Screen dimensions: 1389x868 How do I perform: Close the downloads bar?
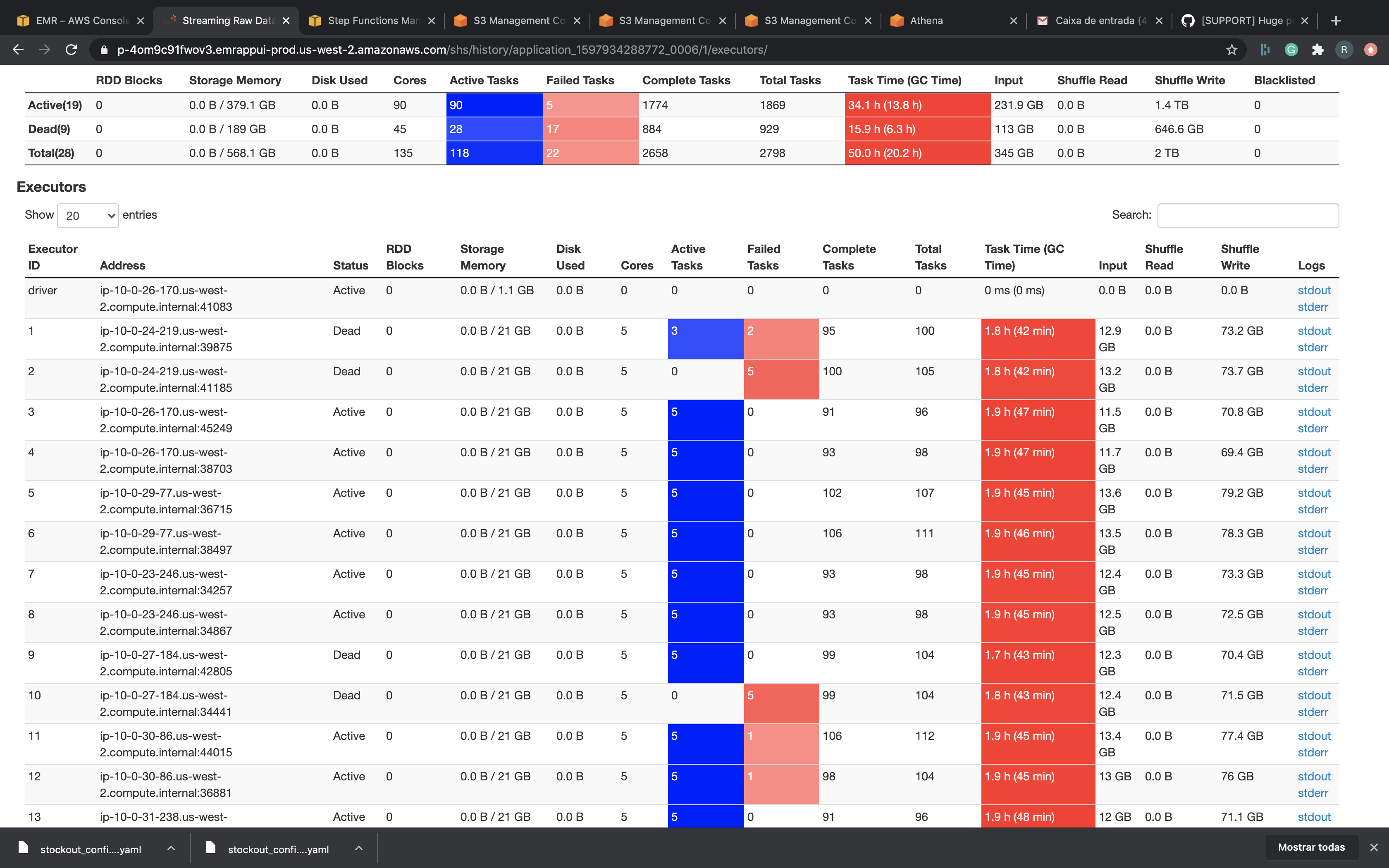click(1374, 847)
